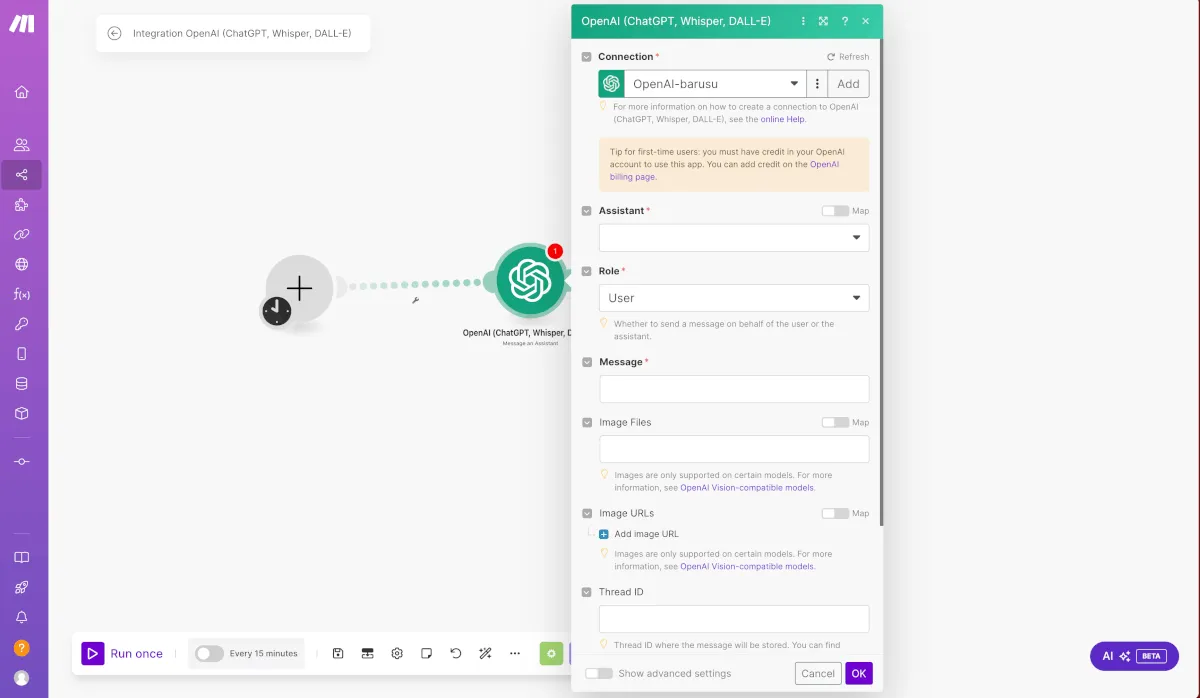Viewport: 1200px width, 698px height.
Task: Click the Add connection button
Action: [848, 84]
